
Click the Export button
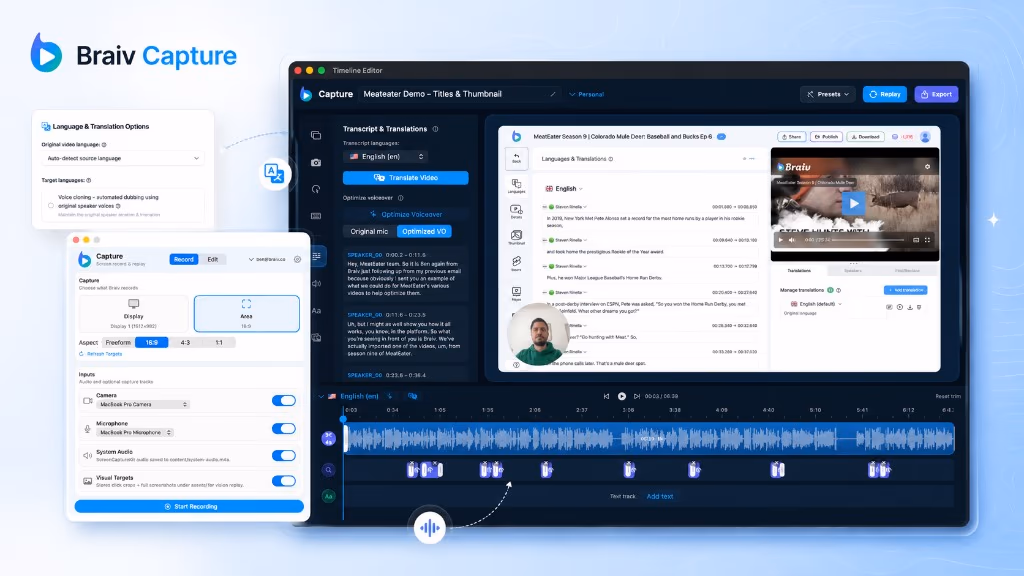coord(936,94)
